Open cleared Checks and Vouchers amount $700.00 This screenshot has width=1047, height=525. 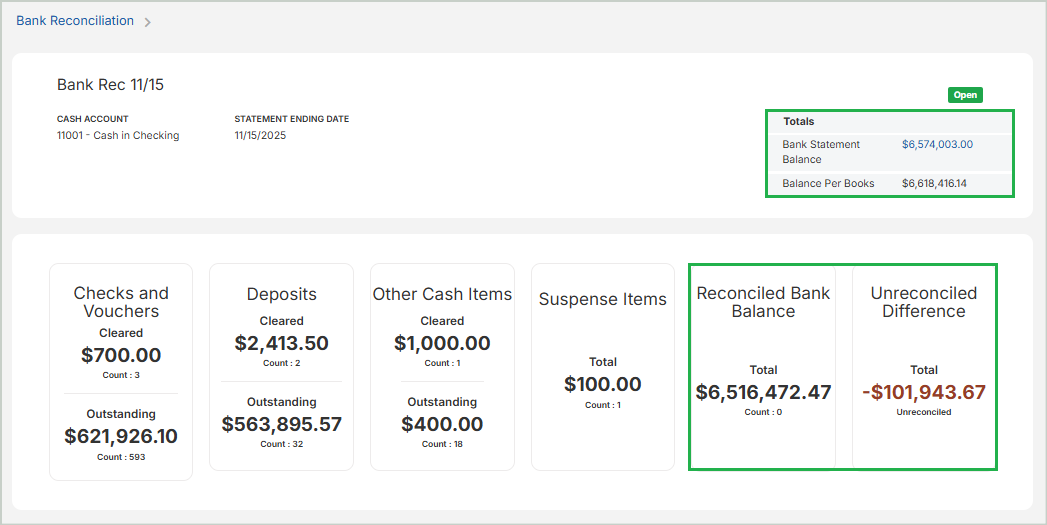(x=121, y=355)
